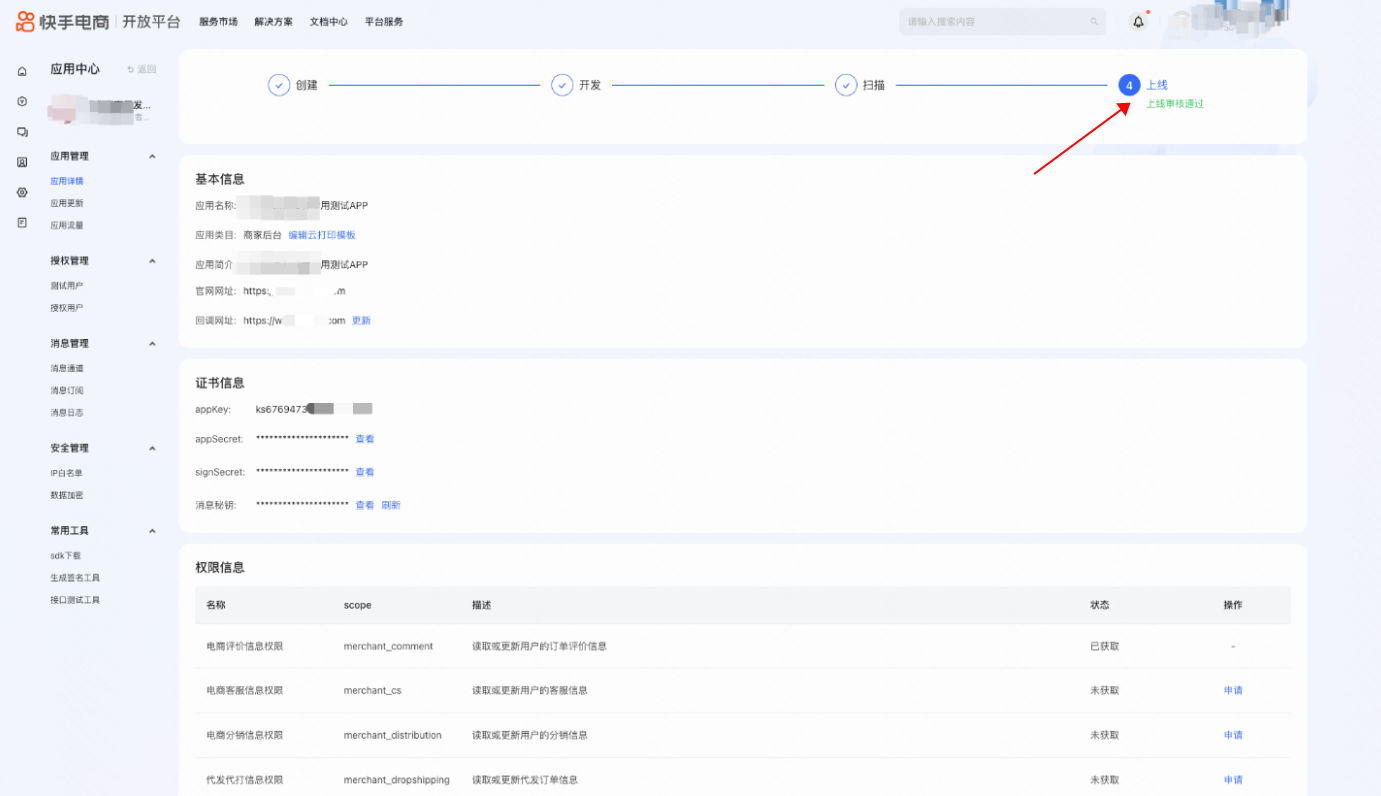The height and width of the screenshot is (796, 1381).
Task: Click the 已获取 status cell
Action: pos(1105,647)
